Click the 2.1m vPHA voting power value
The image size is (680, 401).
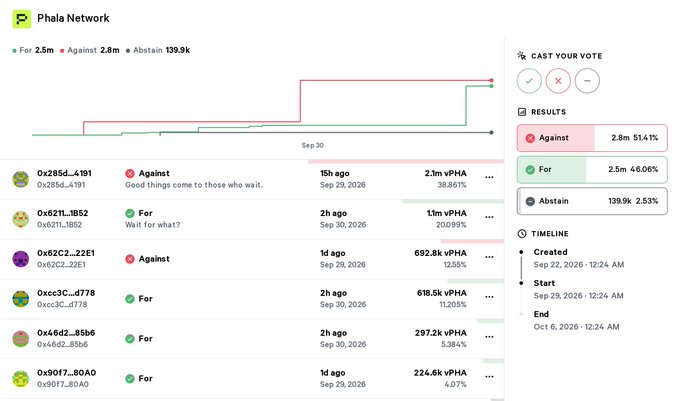(445, 173)
